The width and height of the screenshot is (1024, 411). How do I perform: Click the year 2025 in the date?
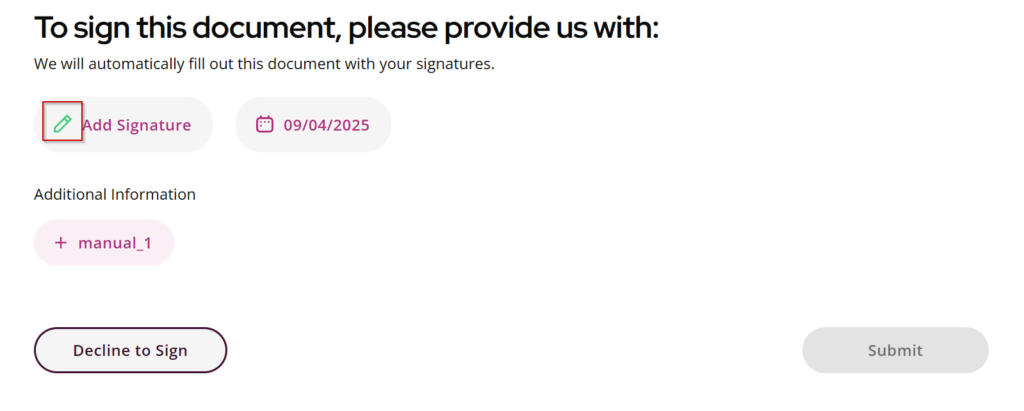click(x=352, y=125)
